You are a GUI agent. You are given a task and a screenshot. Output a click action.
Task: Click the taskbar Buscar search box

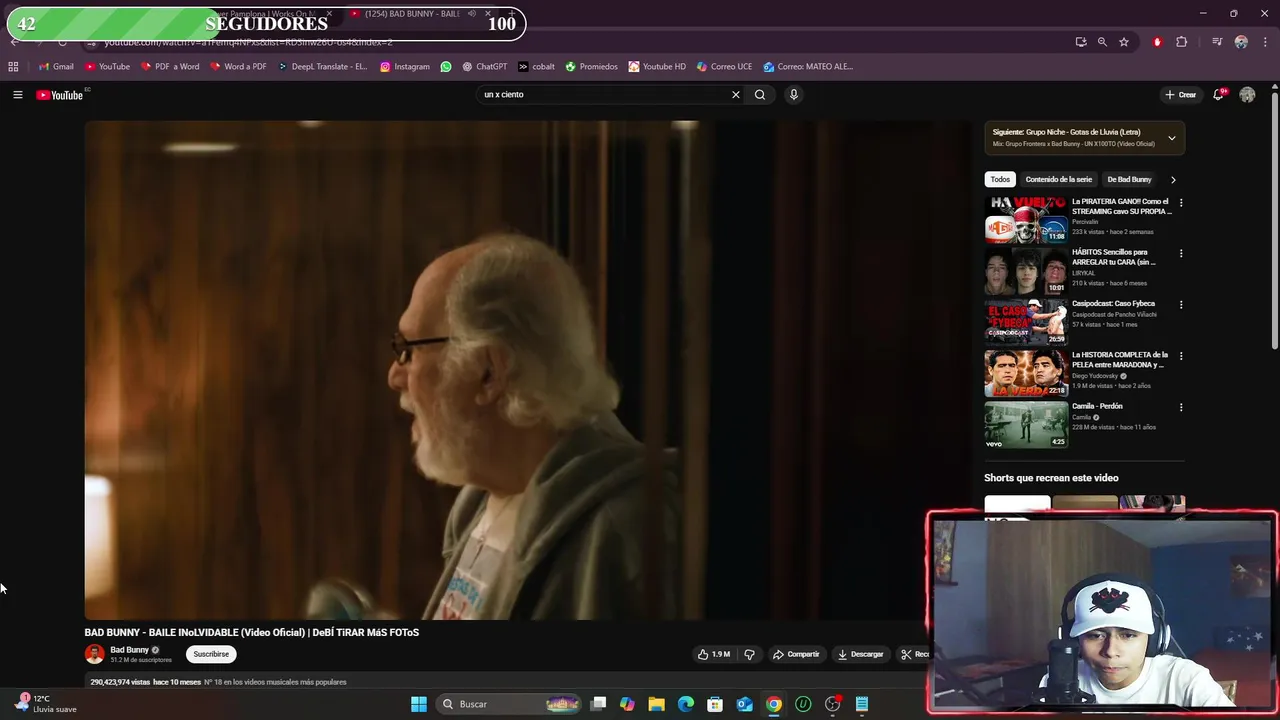[x=510, y=704]
